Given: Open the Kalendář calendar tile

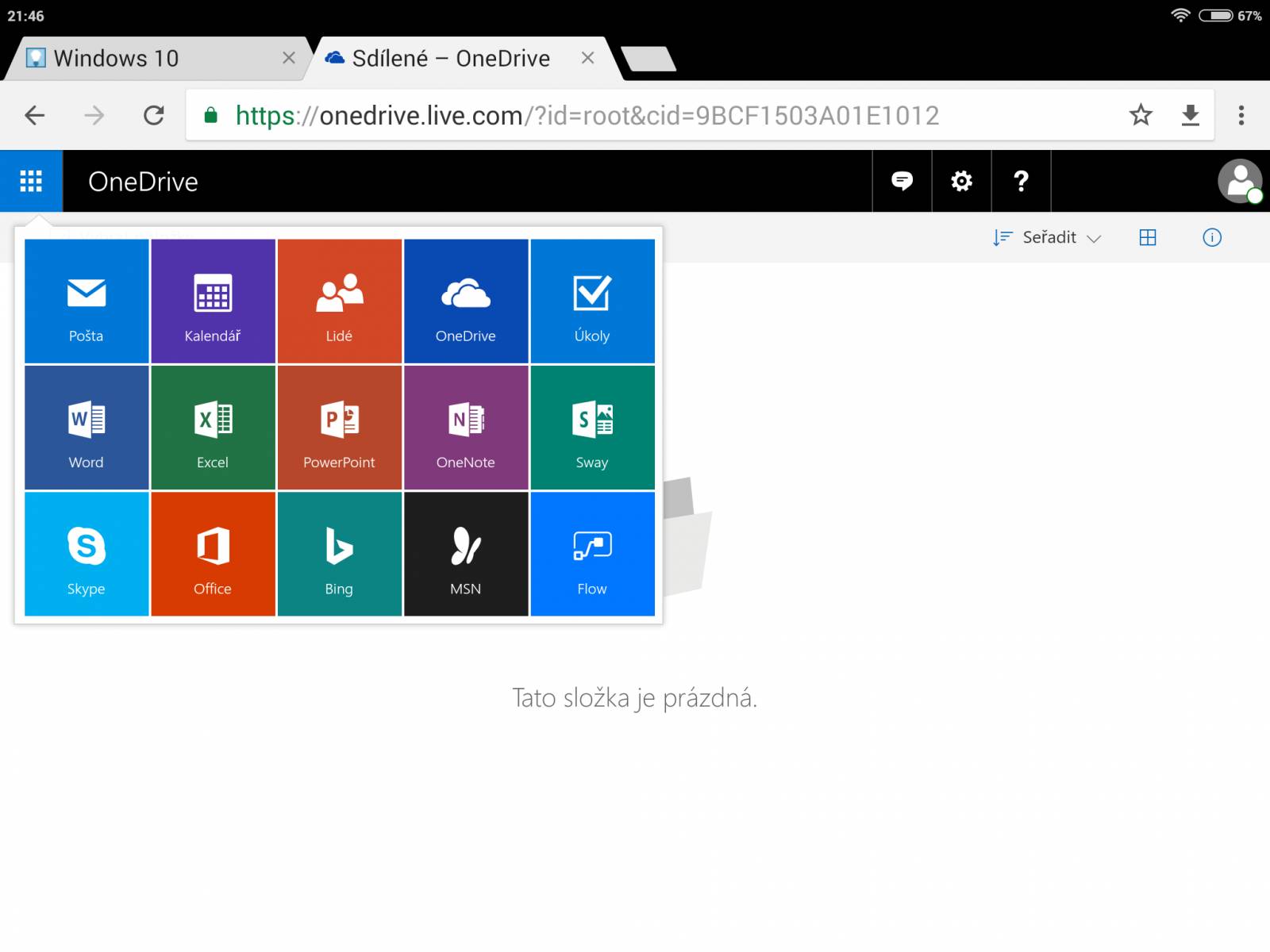Looking at the screenshot, I should 213,301.
